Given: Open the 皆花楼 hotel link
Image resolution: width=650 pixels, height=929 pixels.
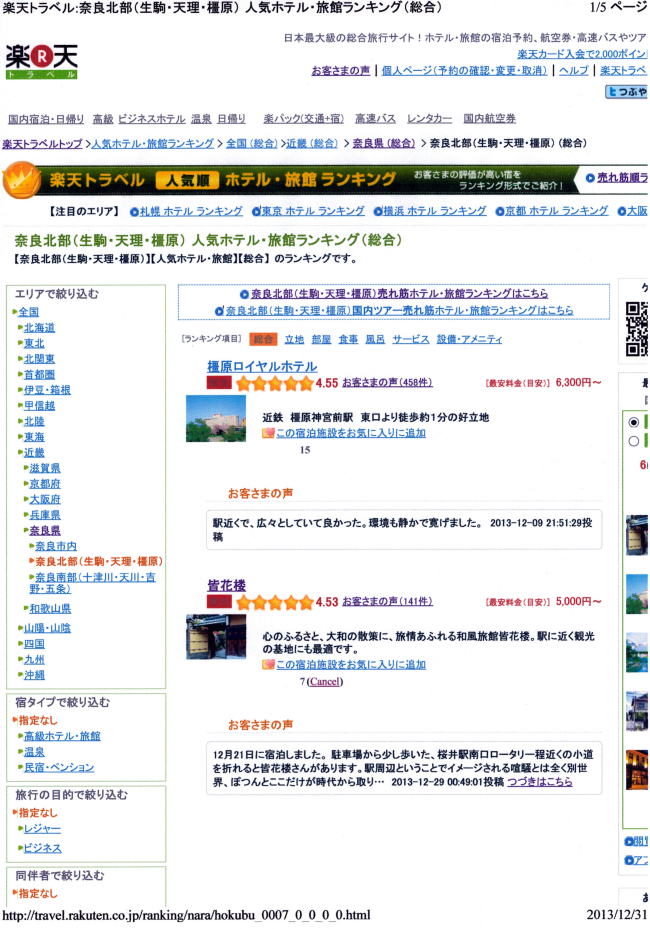Looking at the screenshot, I should click(226, 586).
